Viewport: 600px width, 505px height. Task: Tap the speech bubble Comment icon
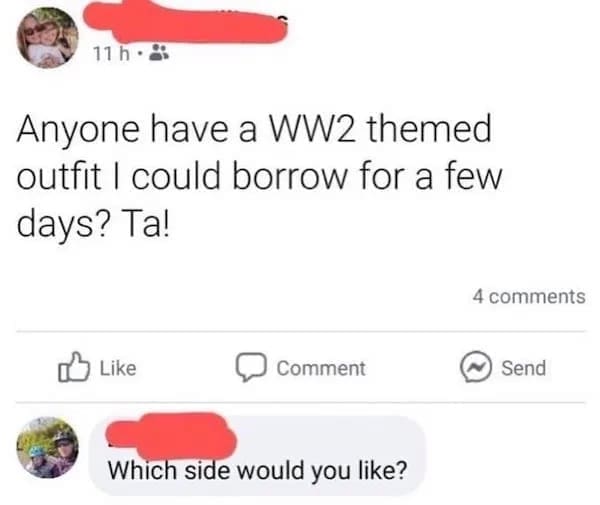pos(251,367)
